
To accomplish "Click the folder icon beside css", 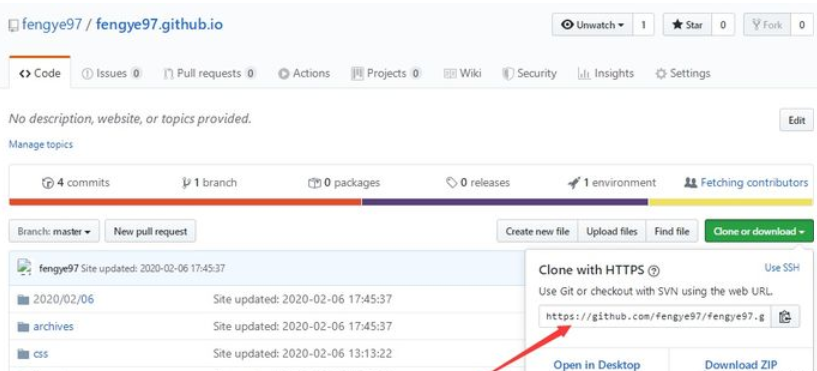I will (x=23, y=354).
